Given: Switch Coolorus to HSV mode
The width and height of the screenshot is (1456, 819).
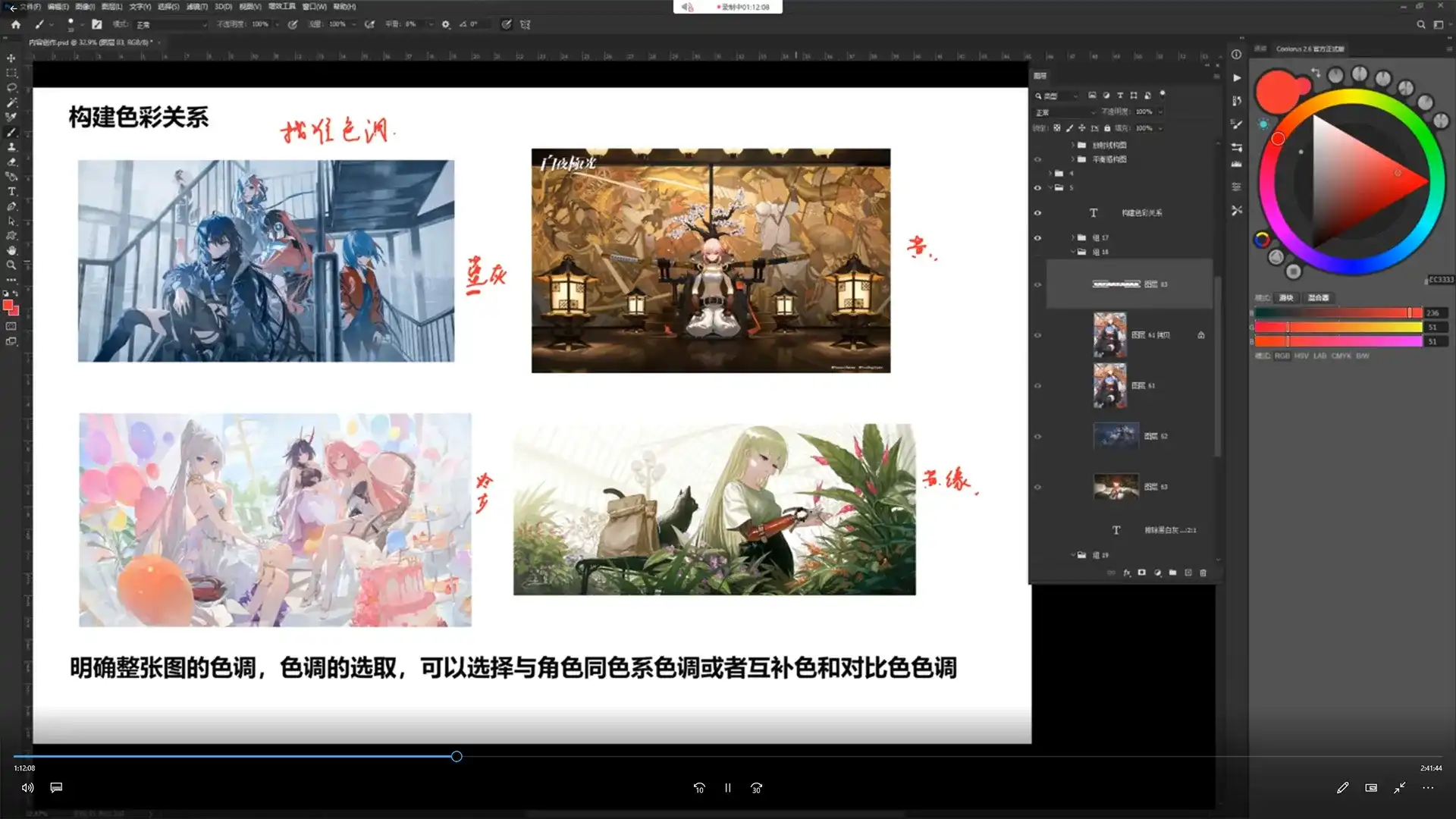Looking at the screenshot, I should pyautogui.click(x=1301, y=356).
